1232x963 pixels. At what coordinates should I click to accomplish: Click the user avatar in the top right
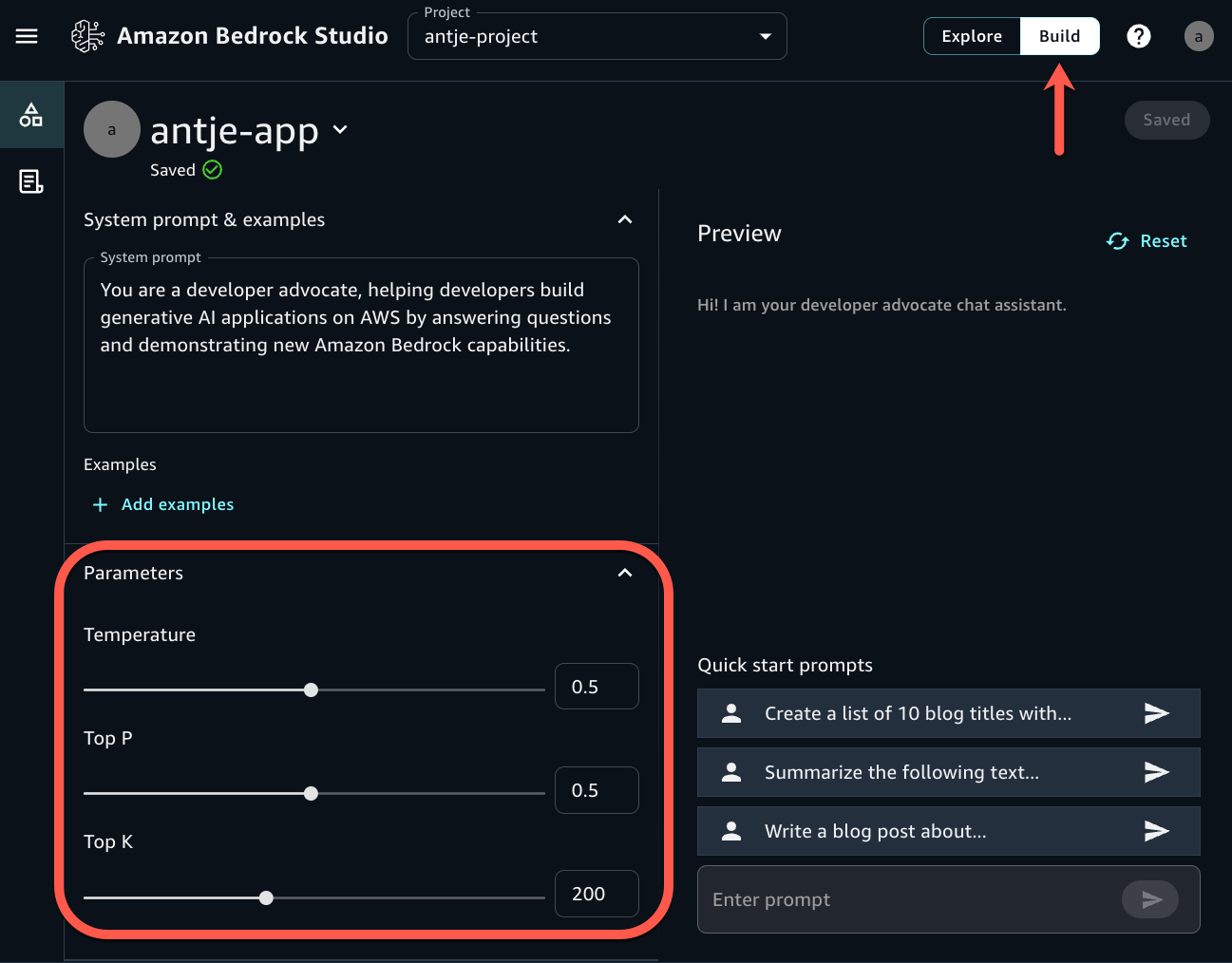coord(1198,36)
